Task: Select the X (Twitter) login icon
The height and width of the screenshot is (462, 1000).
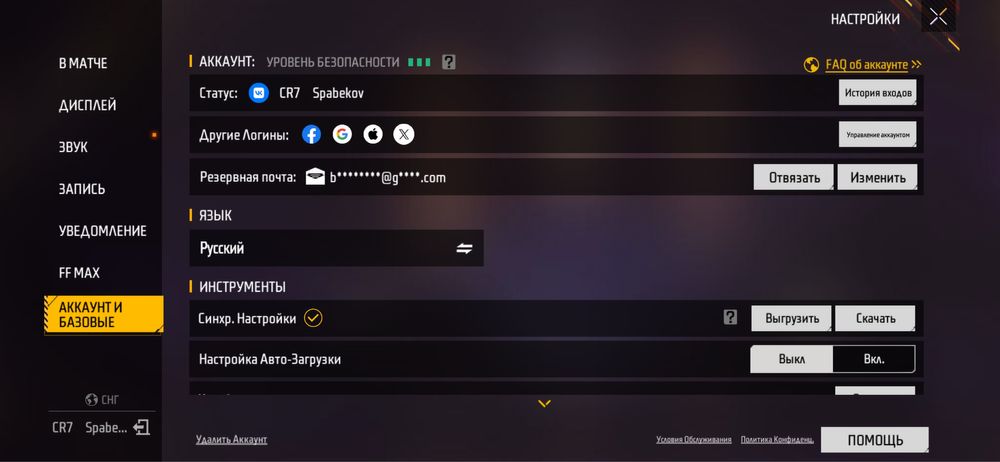Action: pyautogui.click(x=404, y=135)
